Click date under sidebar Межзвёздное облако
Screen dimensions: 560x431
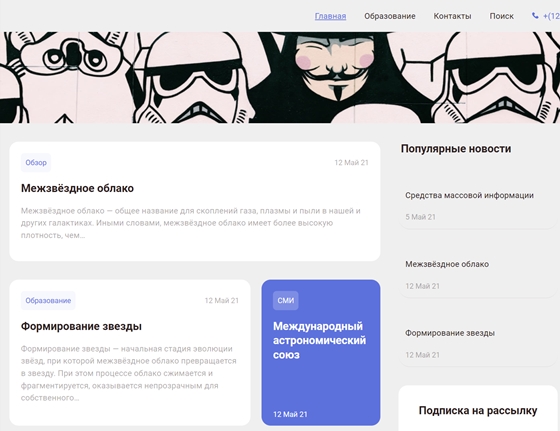tap(422, 286)
